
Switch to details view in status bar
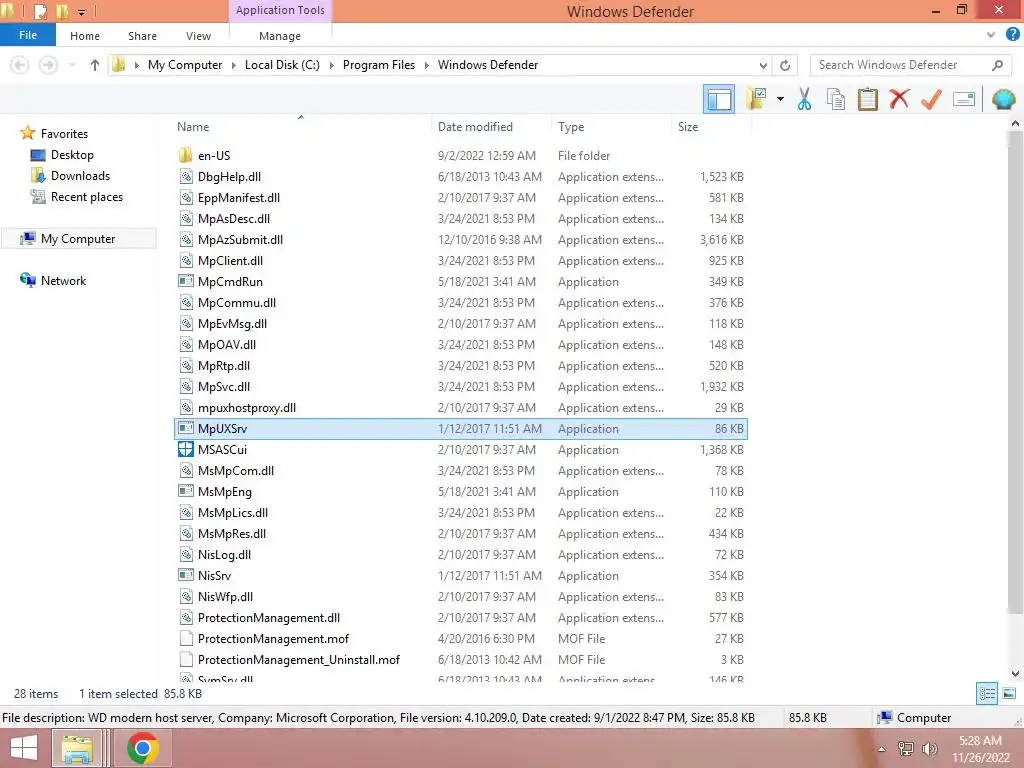987,694
